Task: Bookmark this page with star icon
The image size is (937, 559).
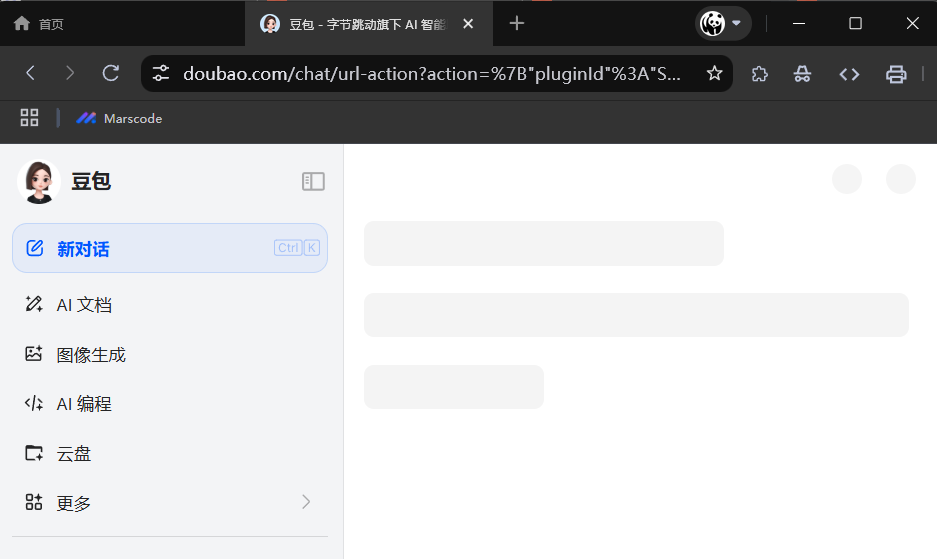Action: click(714, 74)
